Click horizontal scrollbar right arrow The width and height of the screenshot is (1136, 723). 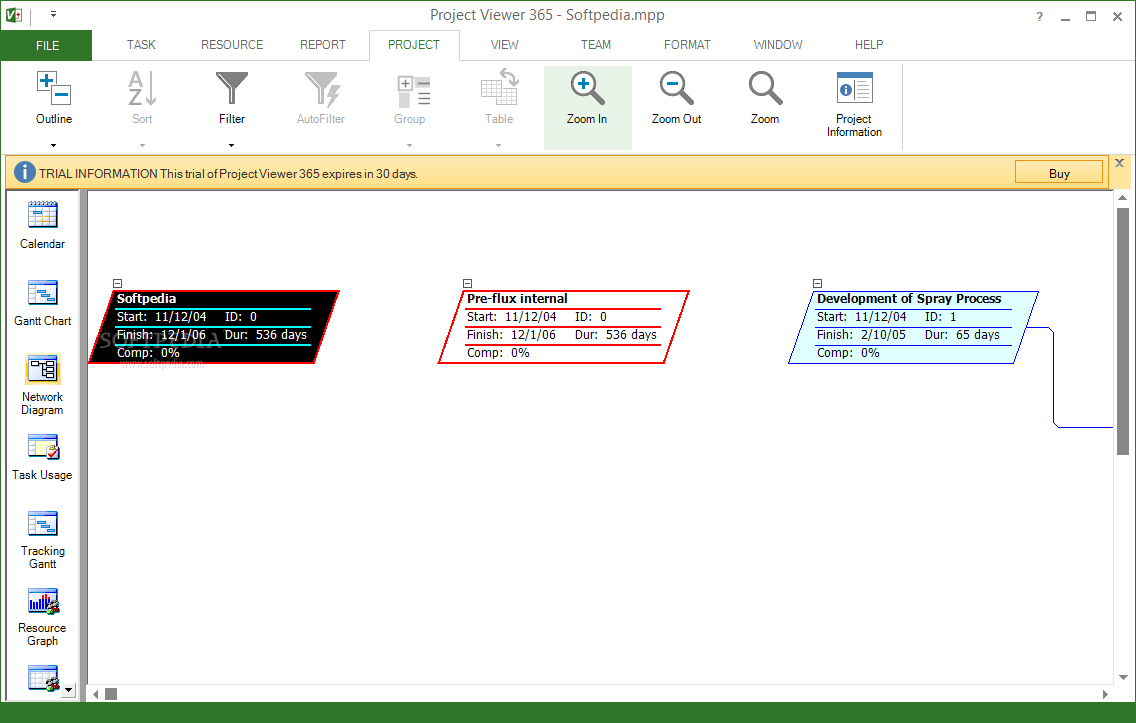(x=1105, y=694)
